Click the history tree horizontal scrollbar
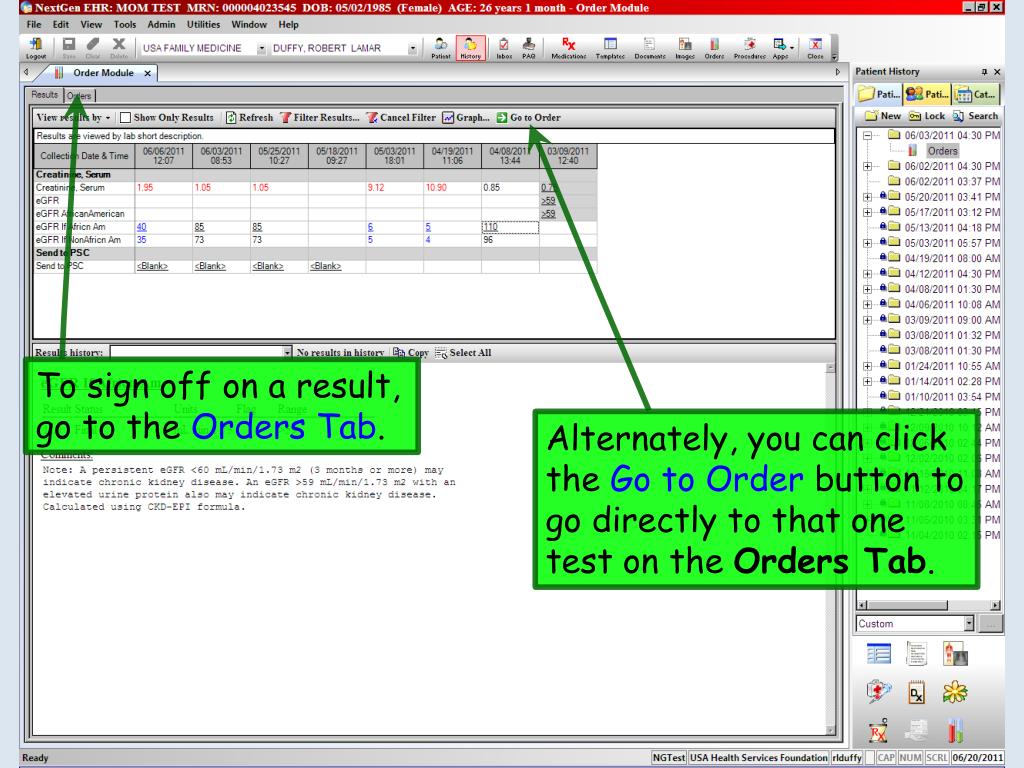Screen dimensions: 1024x768 click(929, 605)
